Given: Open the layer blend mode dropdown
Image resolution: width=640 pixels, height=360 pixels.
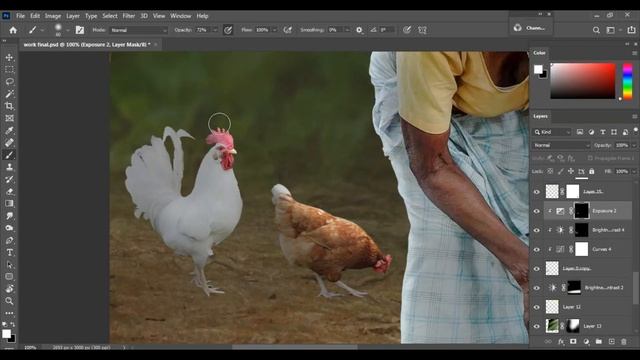Looking at the screenshot, I should (x=561, y=145).
